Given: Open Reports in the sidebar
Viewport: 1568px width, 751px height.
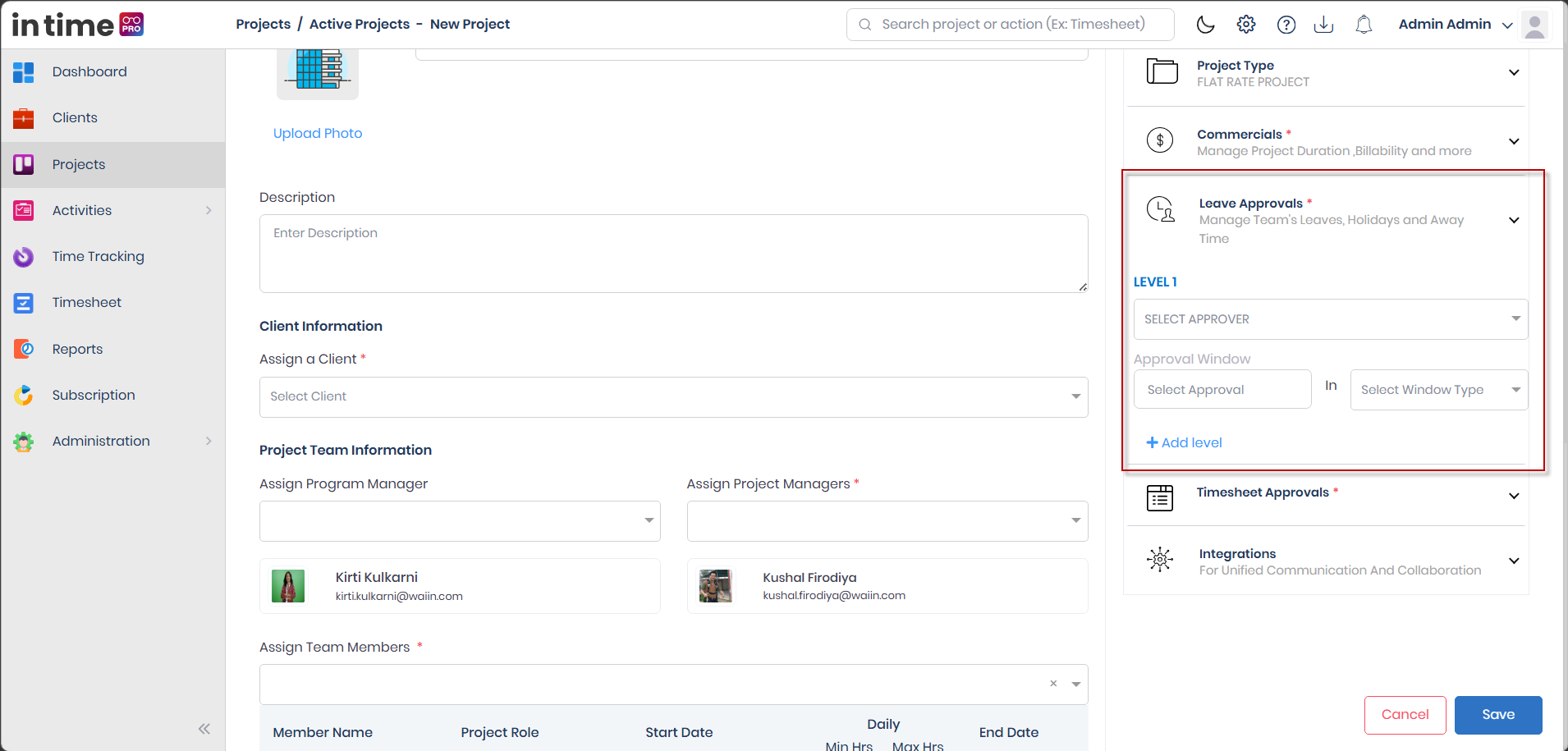Looking at the screenshot, I should [112, 350].
